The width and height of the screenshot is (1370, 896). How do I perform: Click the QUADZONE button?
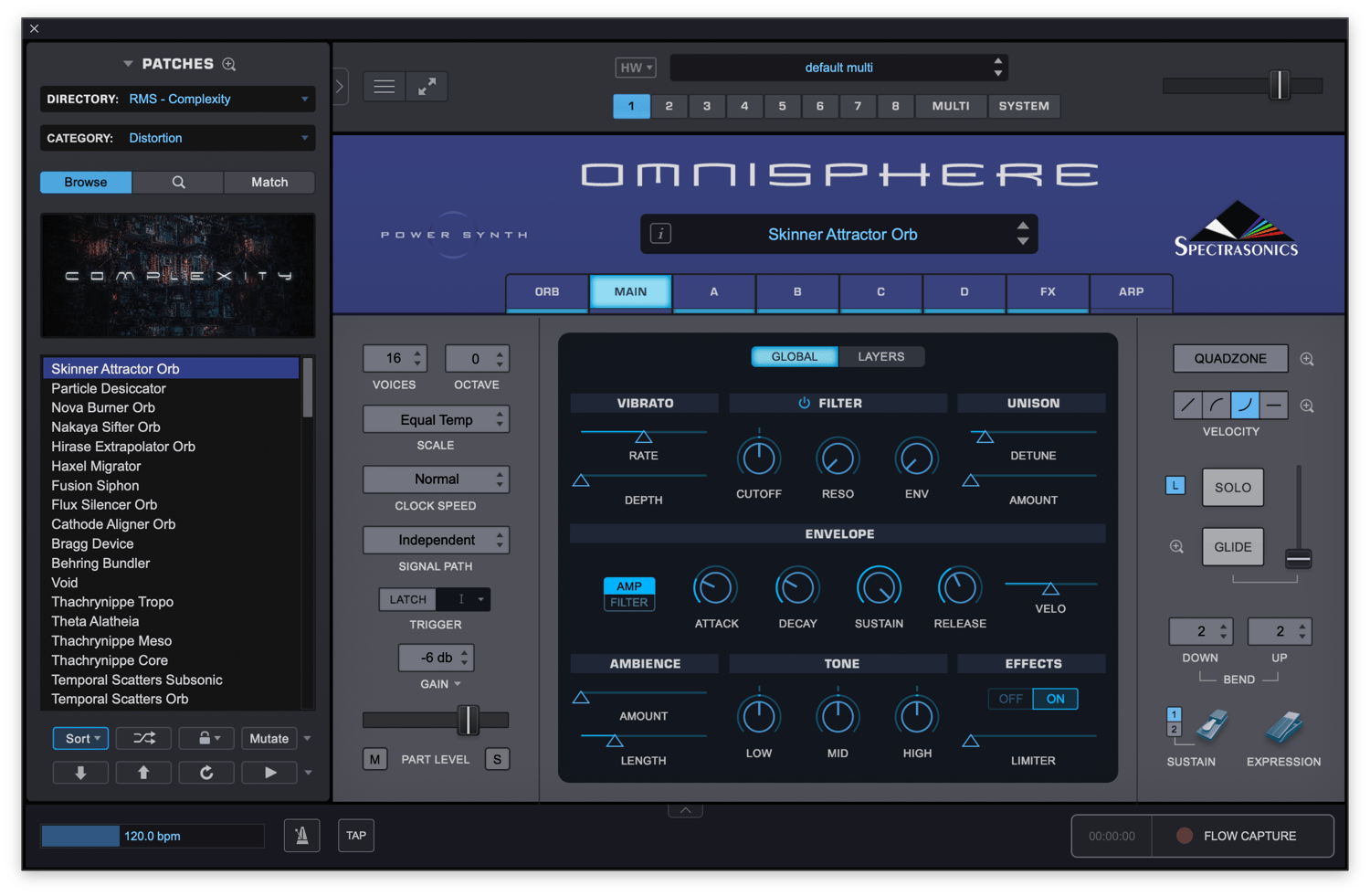pyautogui.click(x=1230, y=358)
